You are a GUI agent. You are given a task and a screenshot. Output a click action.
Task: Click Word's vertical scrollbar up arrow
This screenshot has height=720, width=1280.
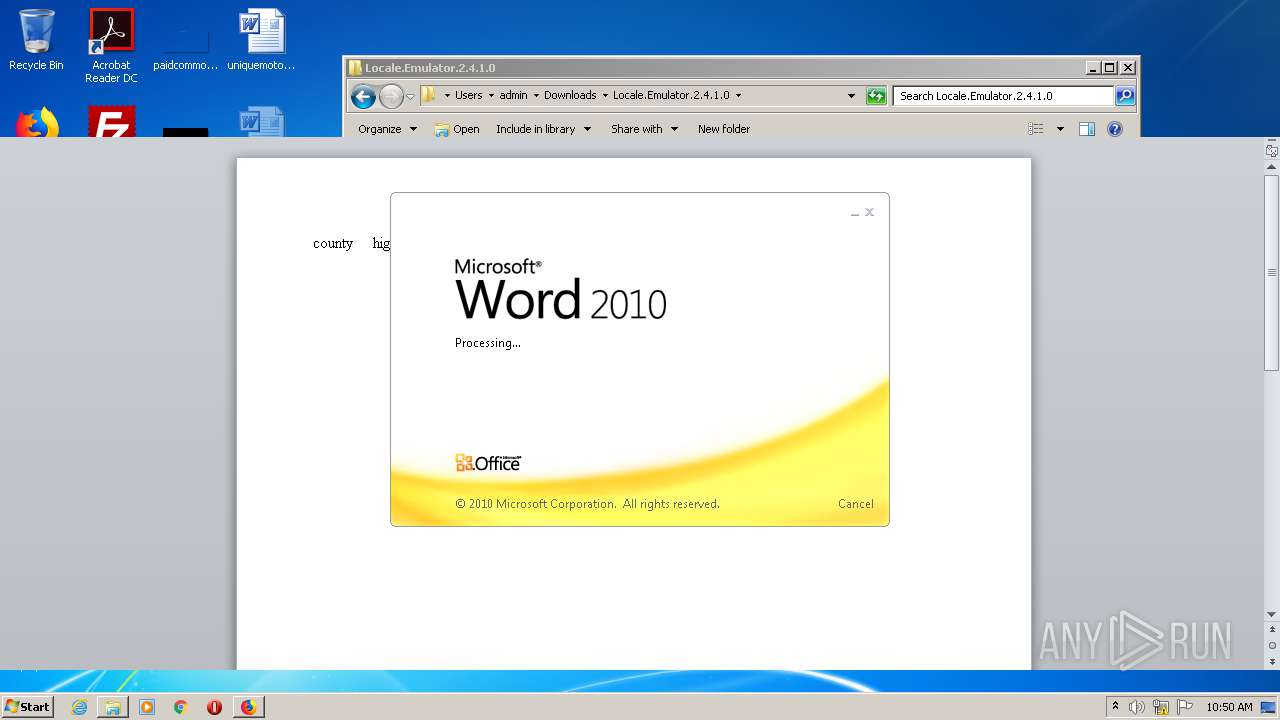pos(1272,167)
